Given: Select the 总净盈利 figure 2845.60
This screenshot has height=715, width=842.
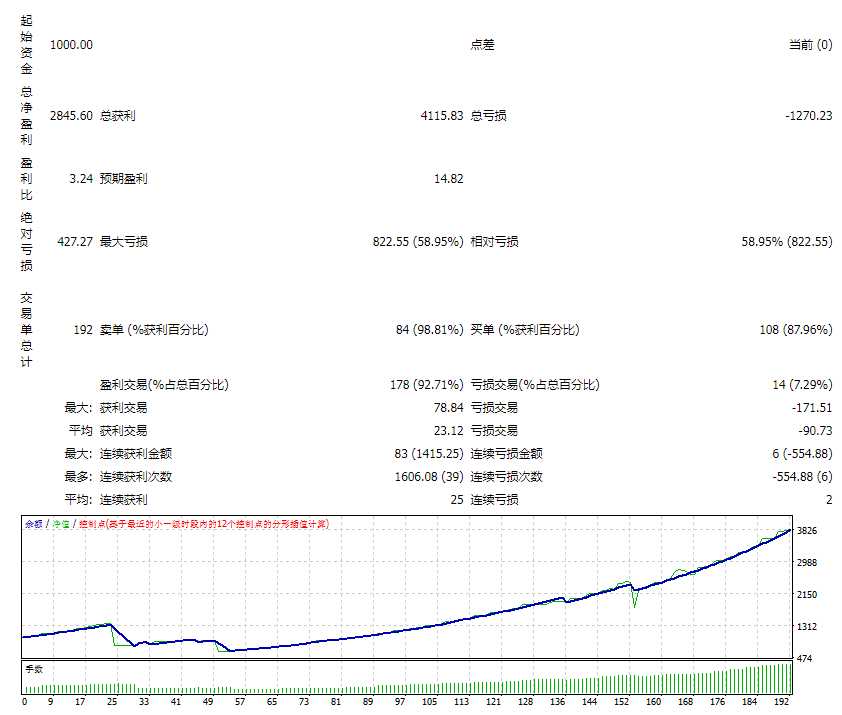Looking at the screenshot, I should pos(69,115).
